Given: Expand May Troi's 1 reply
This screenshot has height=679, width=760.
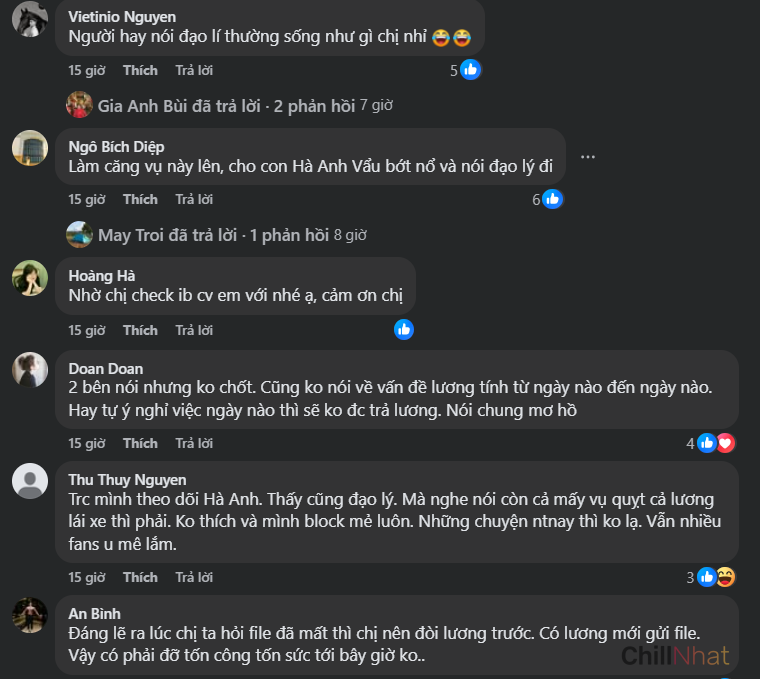Looking at the screenshot, I should click(213, 235).
